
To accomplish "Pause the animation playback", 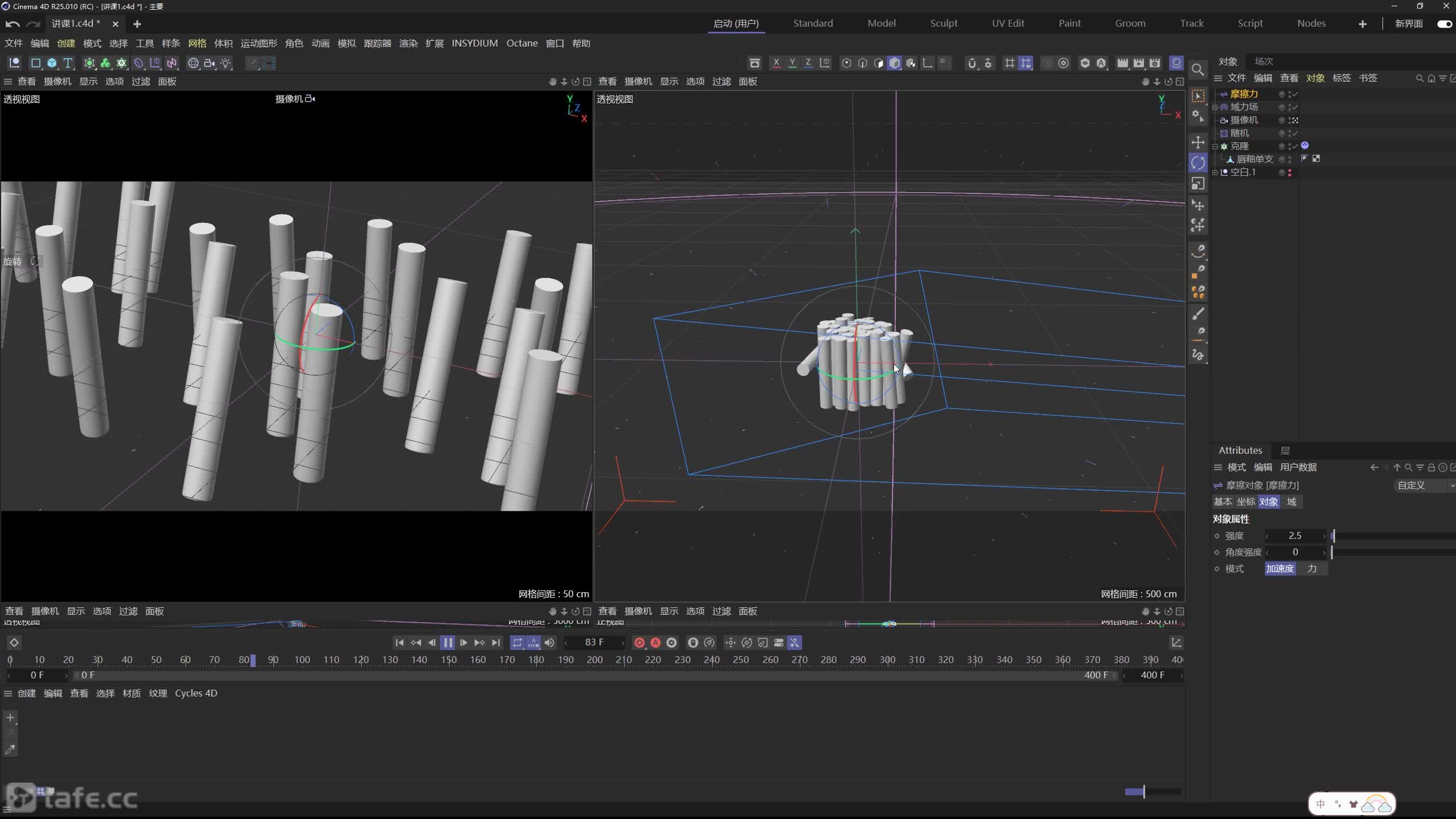I will (448, 643).
